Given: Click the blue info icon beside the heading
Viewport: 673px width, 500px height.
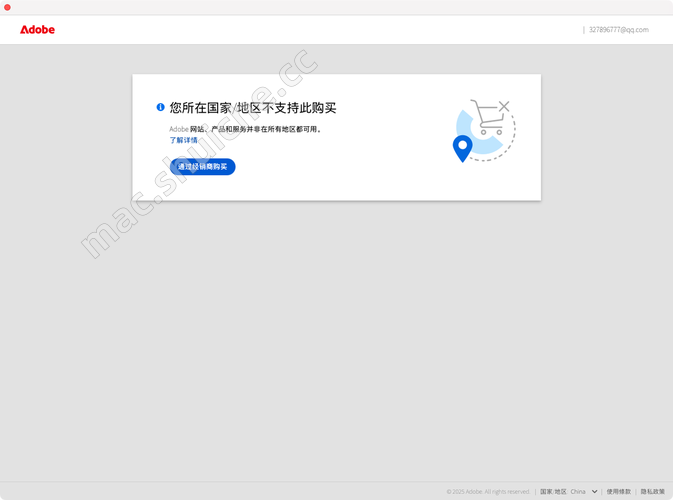Looking at the screenshot, I should click(160, 107).
